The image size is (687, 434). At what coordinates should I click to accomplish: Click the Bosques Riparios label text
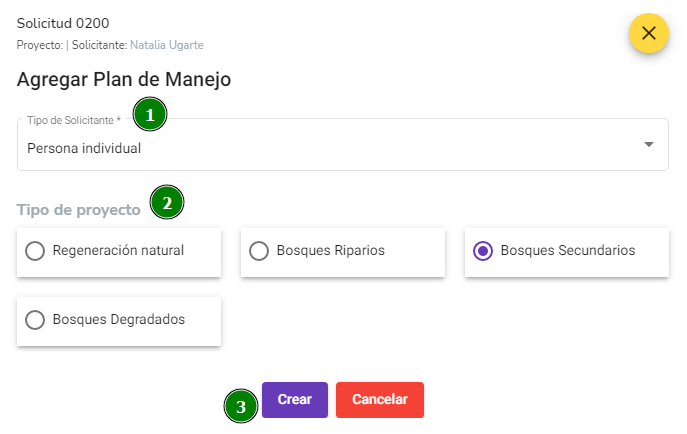click(330, 251)
